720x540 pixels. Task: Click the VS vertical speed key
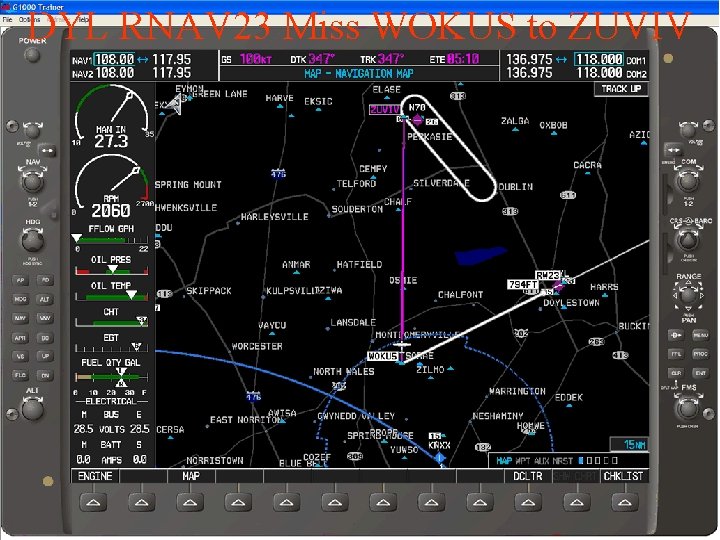tap(20, 356)
